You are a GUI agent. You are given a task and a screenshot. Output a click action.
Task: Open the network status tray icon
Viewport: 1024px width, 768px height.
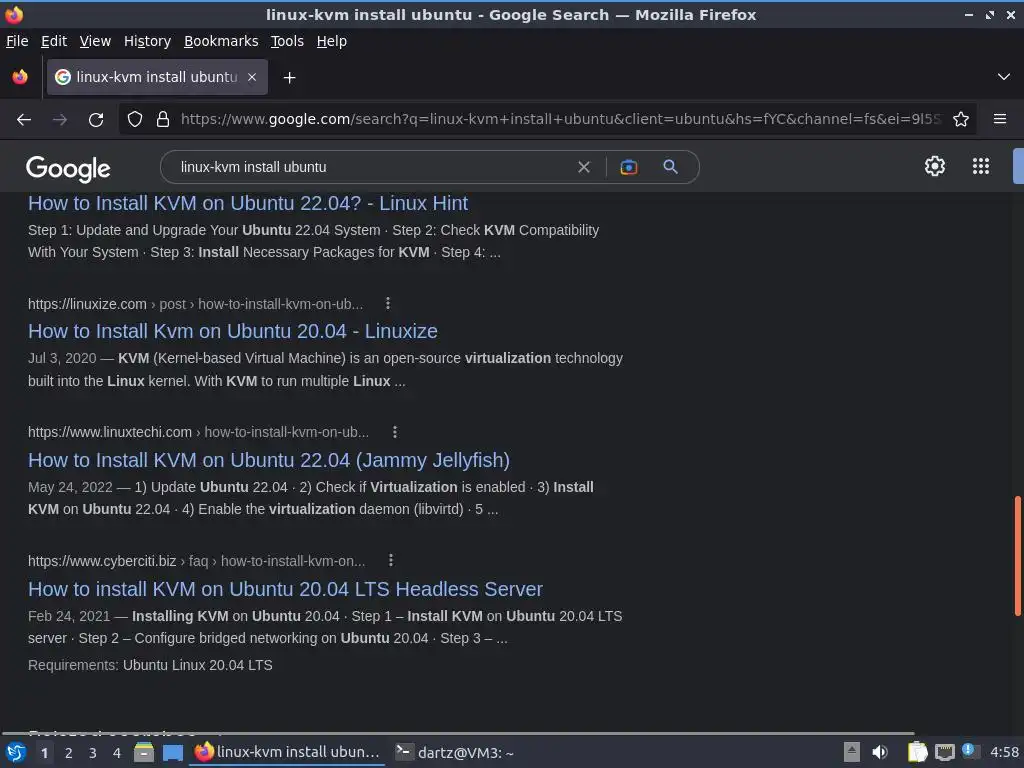944,753
